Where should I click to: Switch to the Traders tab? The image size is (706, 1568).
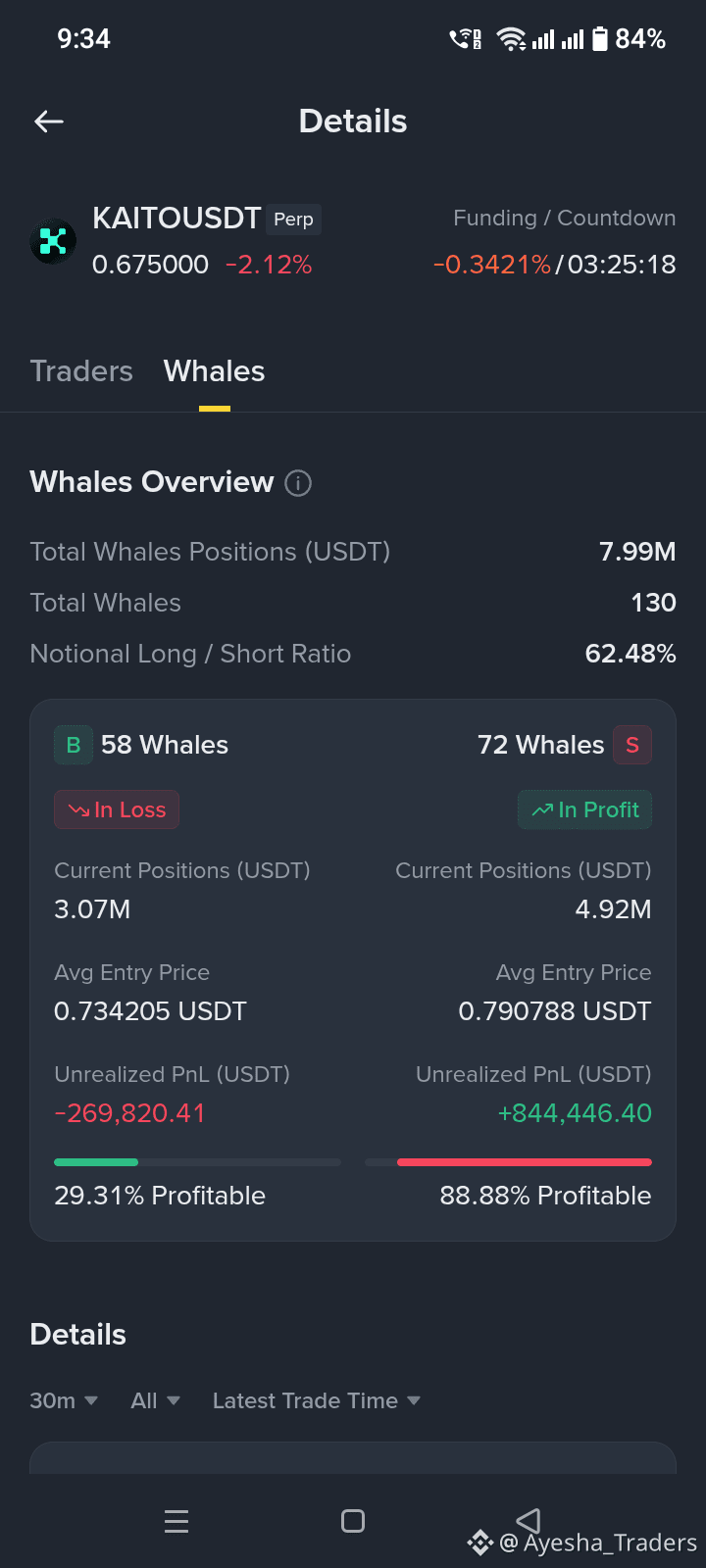tap(81, 371)
